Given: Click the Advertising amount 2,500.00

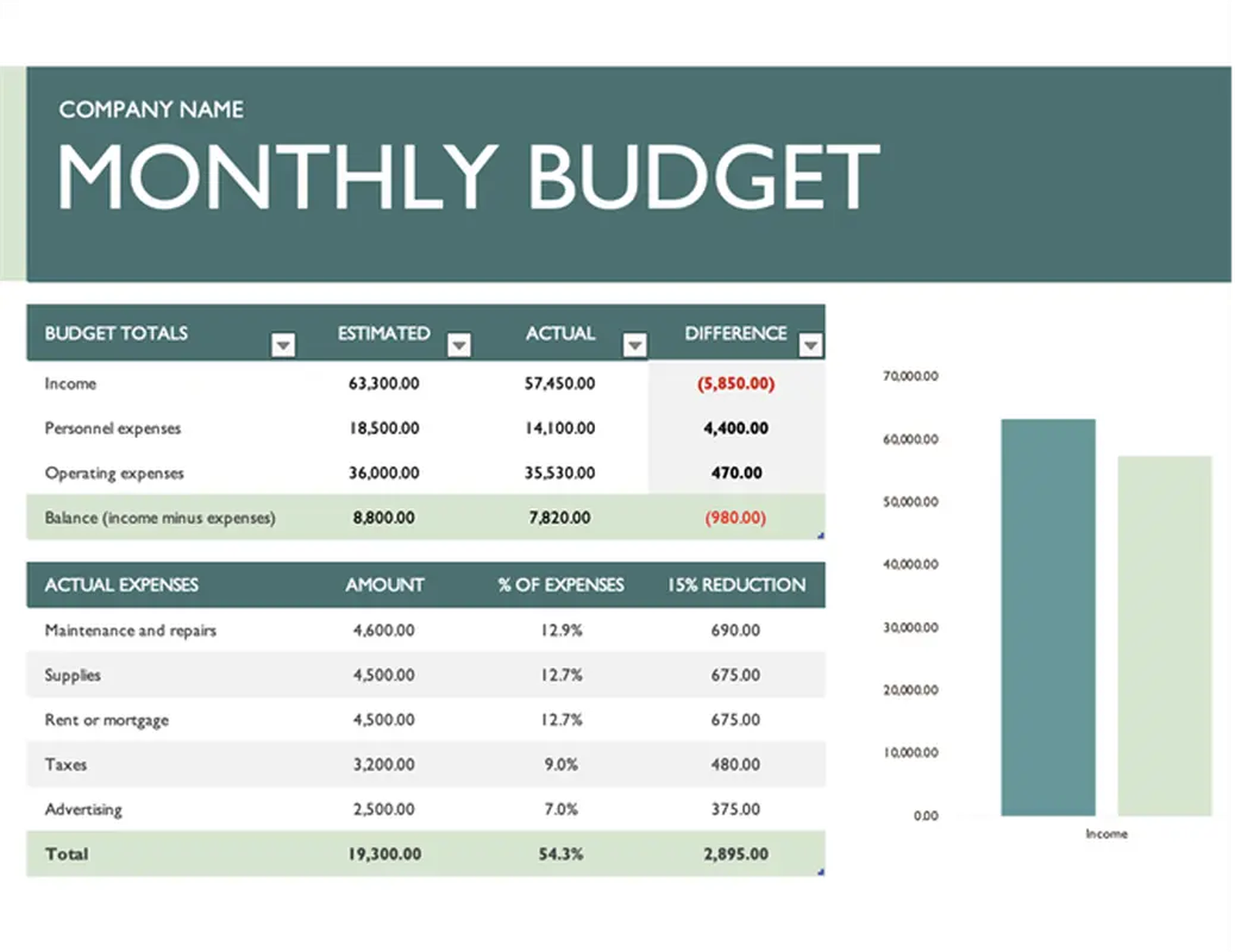Looking at the screenshot, I should tap(384, 809).
